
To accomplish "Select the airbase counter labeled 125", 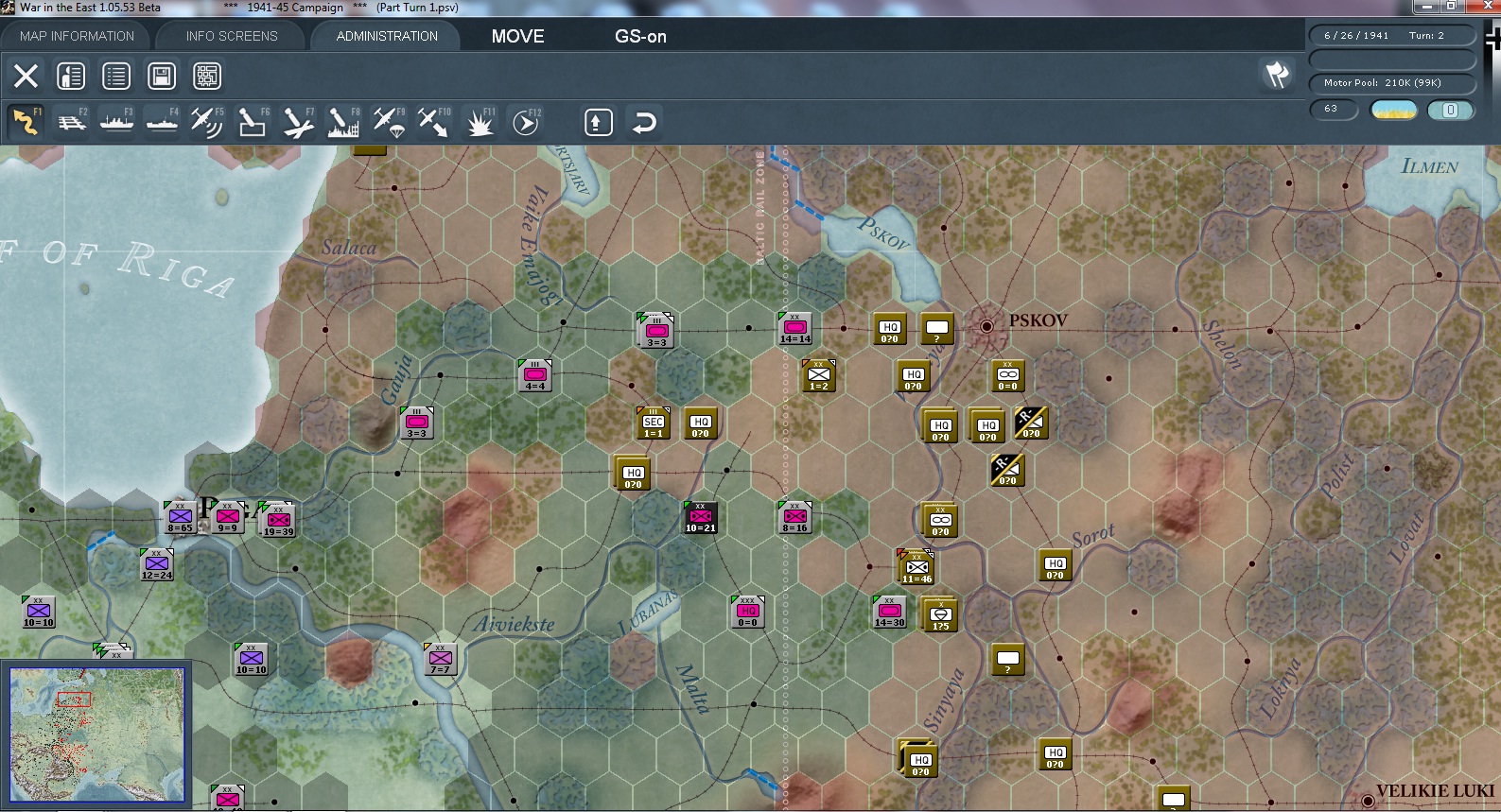I will (x=940, y=615).
